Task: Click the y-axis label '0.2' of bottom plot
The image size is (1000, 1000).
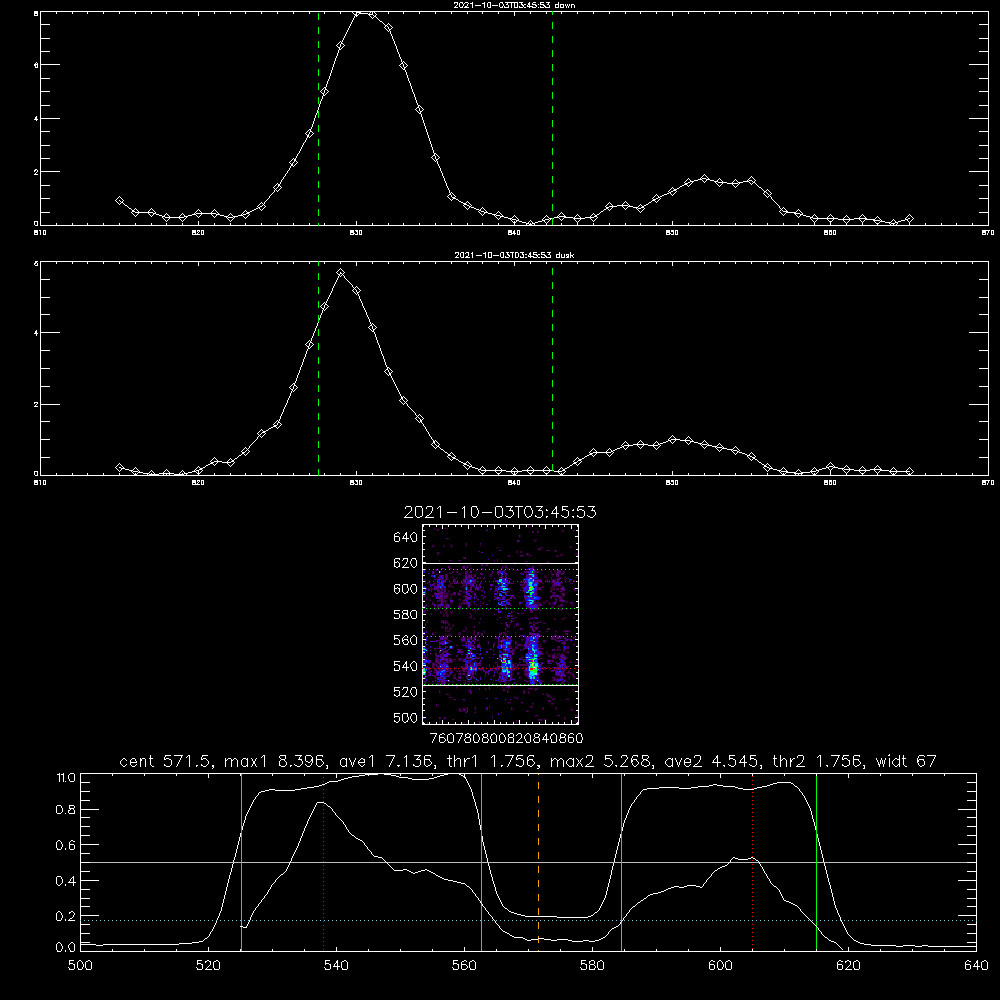Action: (x=66, y=916)
